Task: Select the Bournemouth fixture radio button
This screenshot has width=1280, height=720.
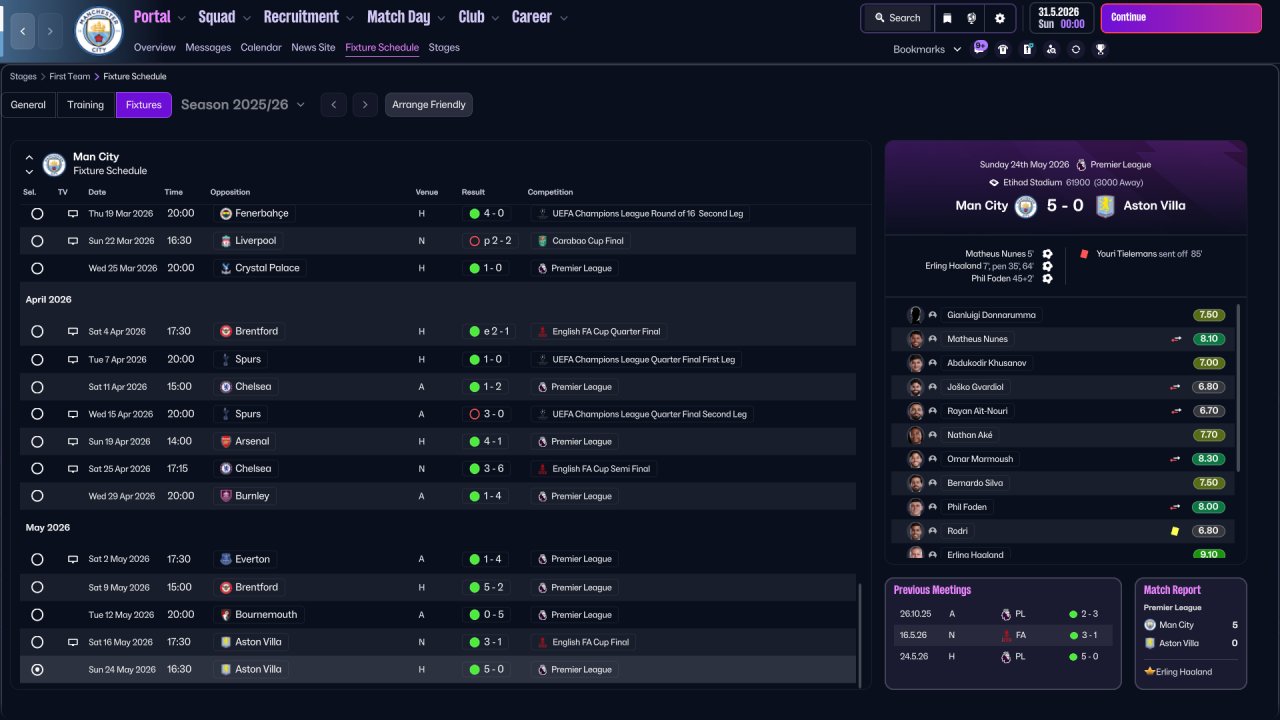Action: [37, 615]
